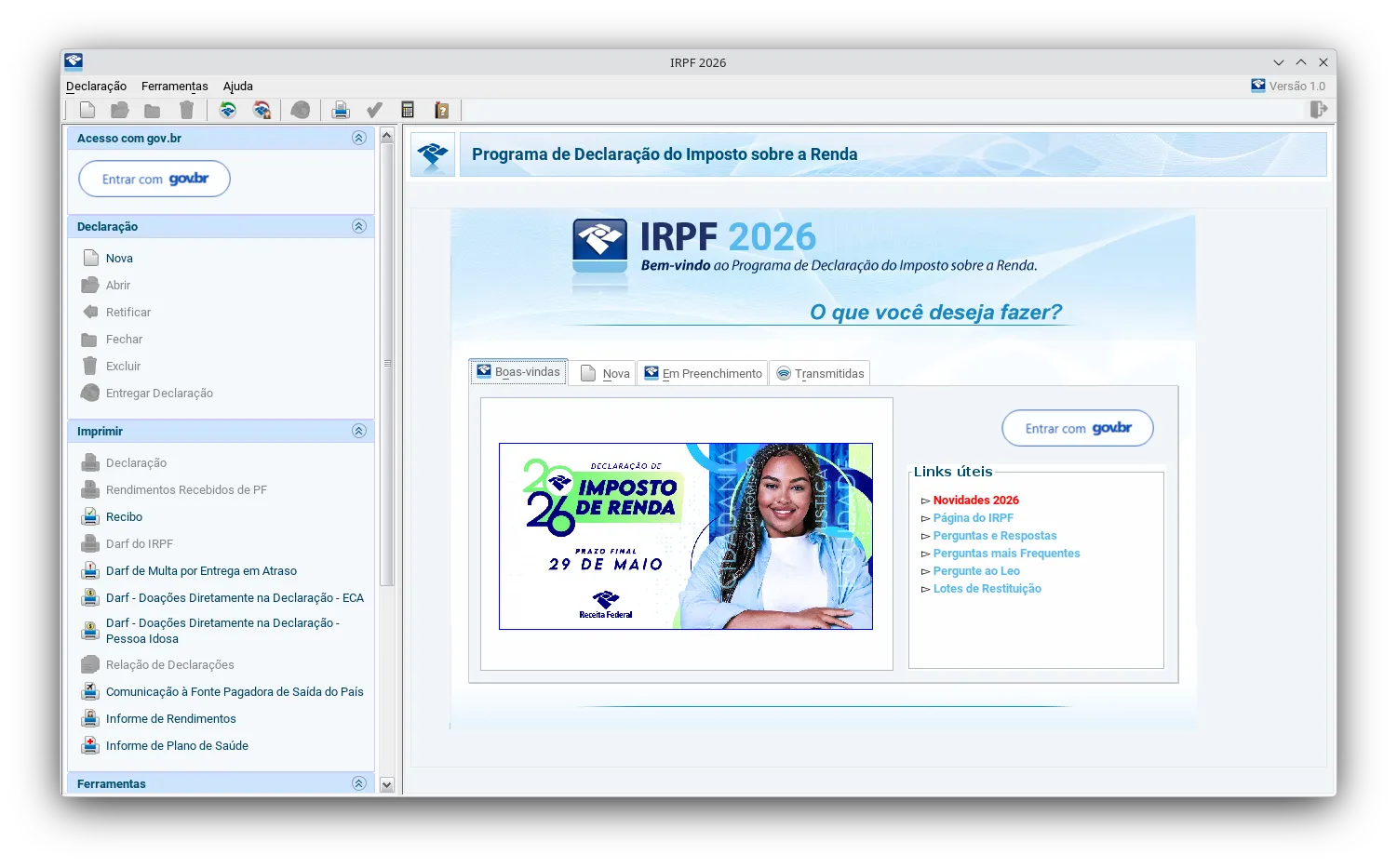The image size is (1397, 868).
Task: Open the Ferramentas menu in the menu bar
Action: pyautogui.click(x=175, y=87)
